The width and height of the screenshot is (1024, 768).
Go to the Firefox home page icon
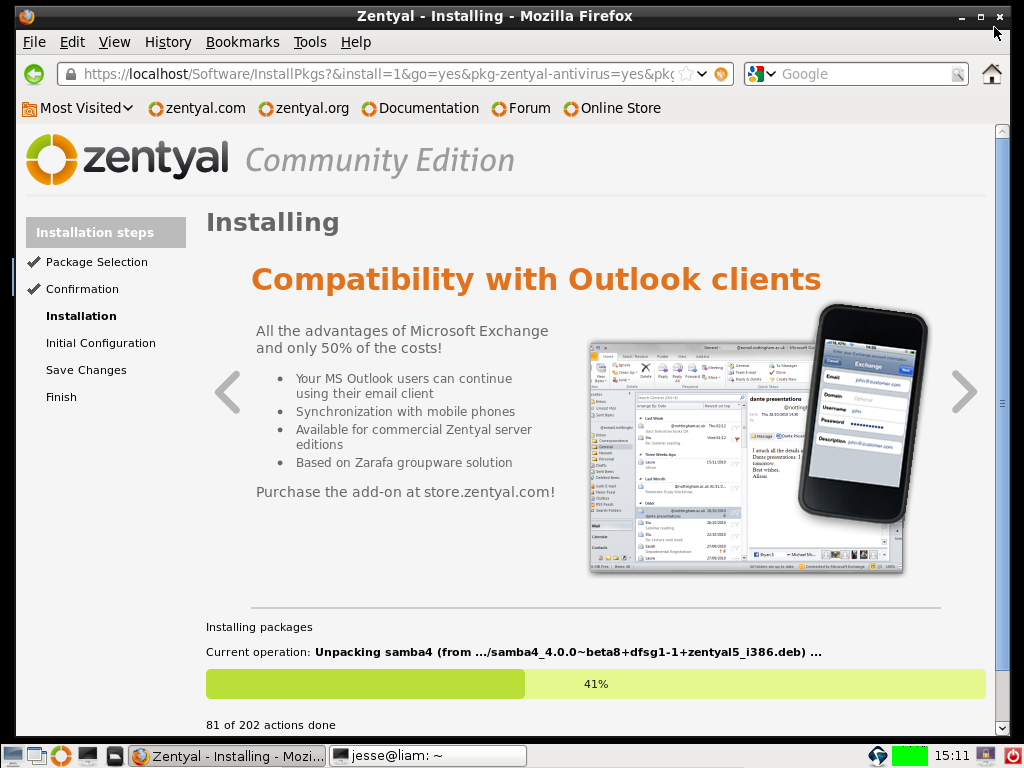[x=992, y=74]
